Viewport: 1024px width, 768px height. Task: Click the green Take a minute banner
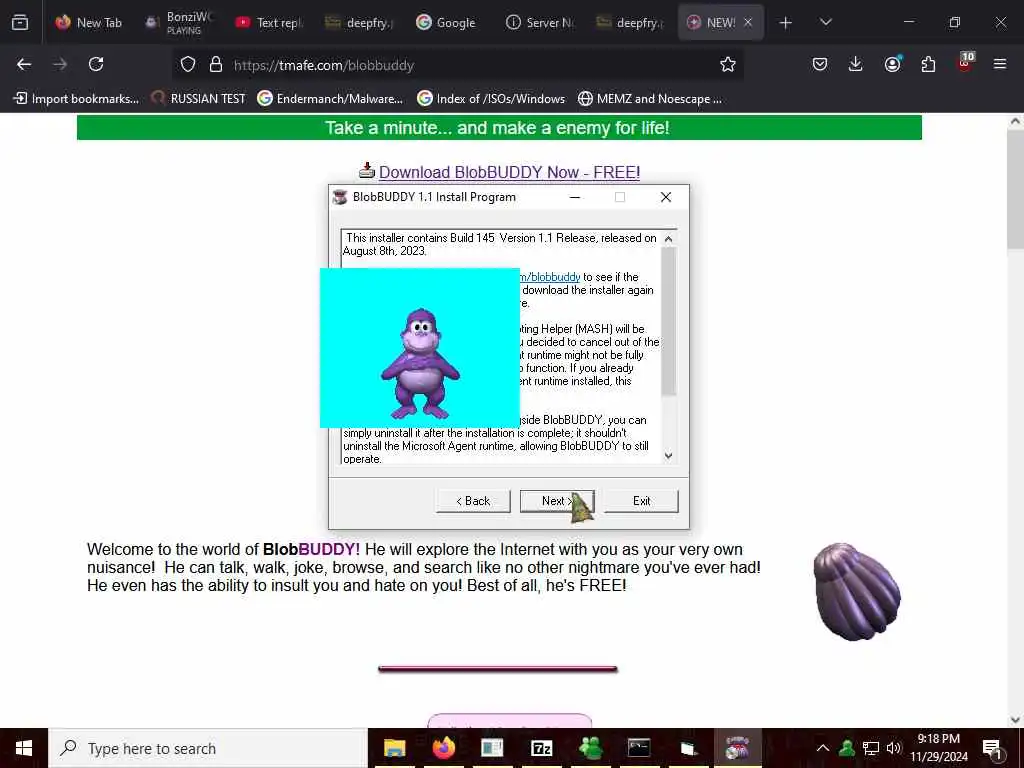(x=499, y=128)
